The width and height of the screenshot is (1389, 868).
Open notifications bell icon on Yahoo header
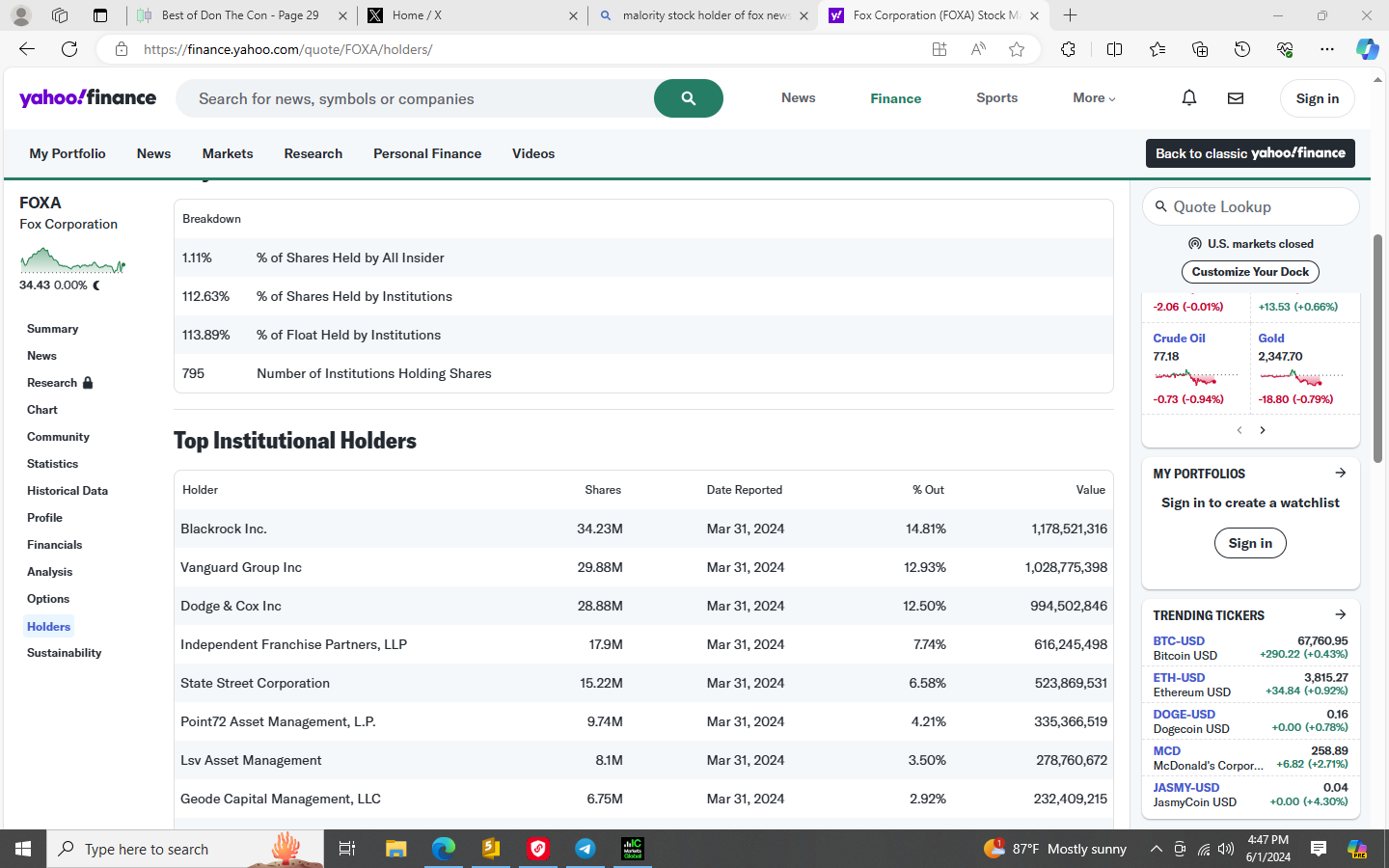pos(1189,98)
